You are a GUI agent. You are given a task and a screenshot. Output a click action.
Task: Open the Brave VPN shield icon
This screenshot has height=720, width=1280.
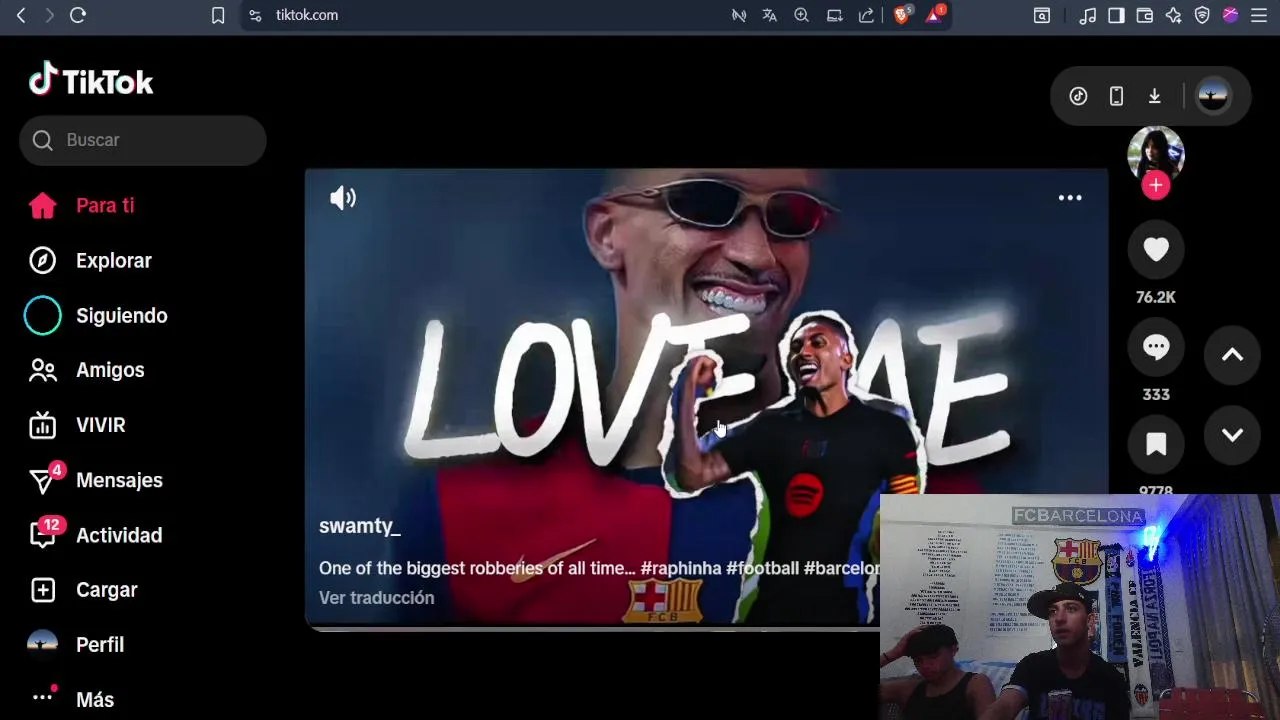(1202, 15)
